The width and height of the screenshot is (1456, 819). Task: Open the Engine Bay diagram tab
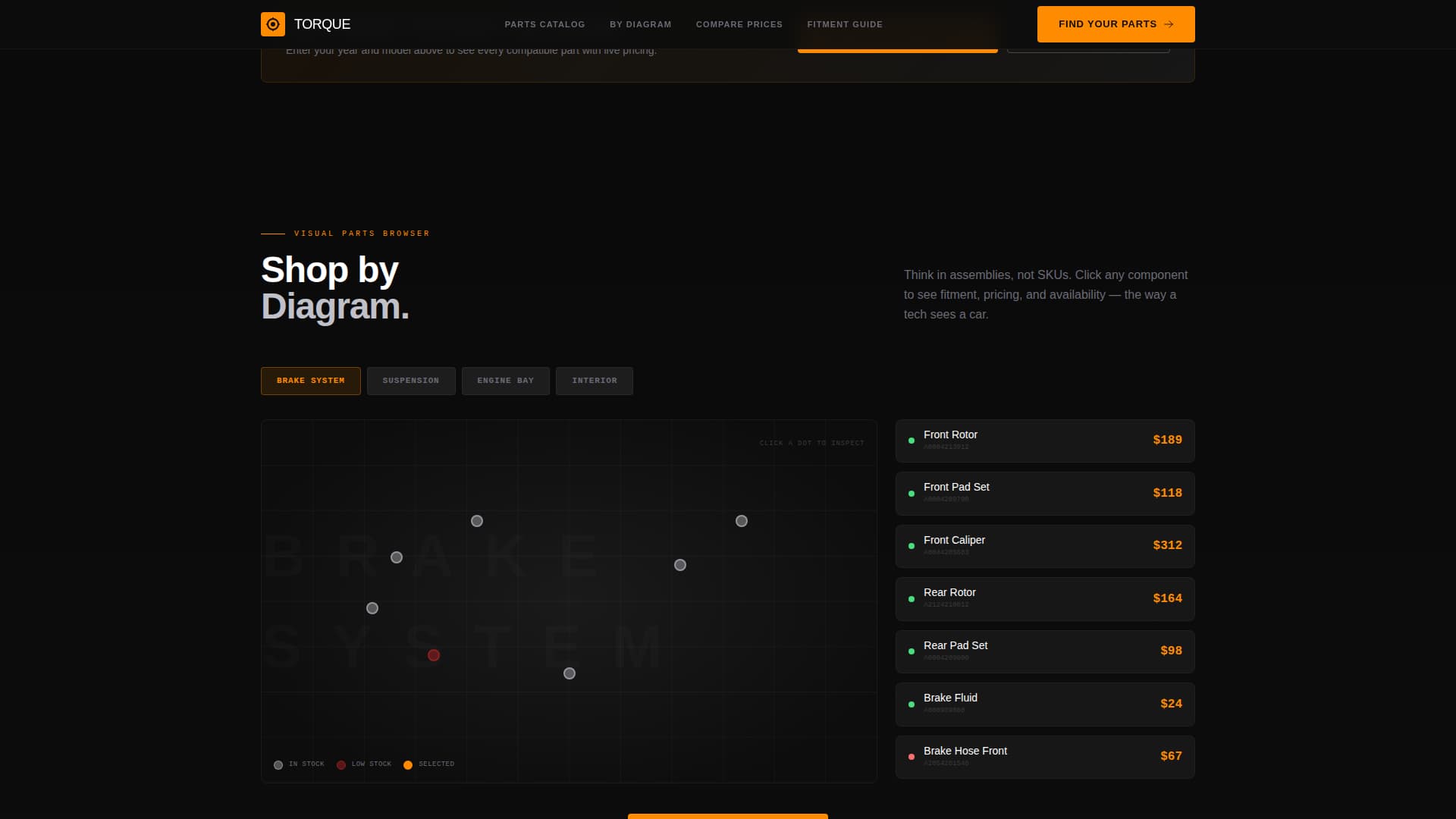pyautogui.click(x=505, y=381)
